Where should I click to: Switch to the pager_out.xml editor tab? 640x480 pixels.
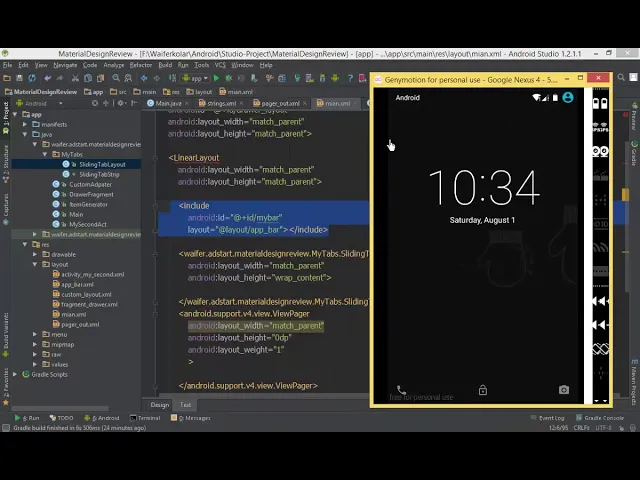click(280, 103)
